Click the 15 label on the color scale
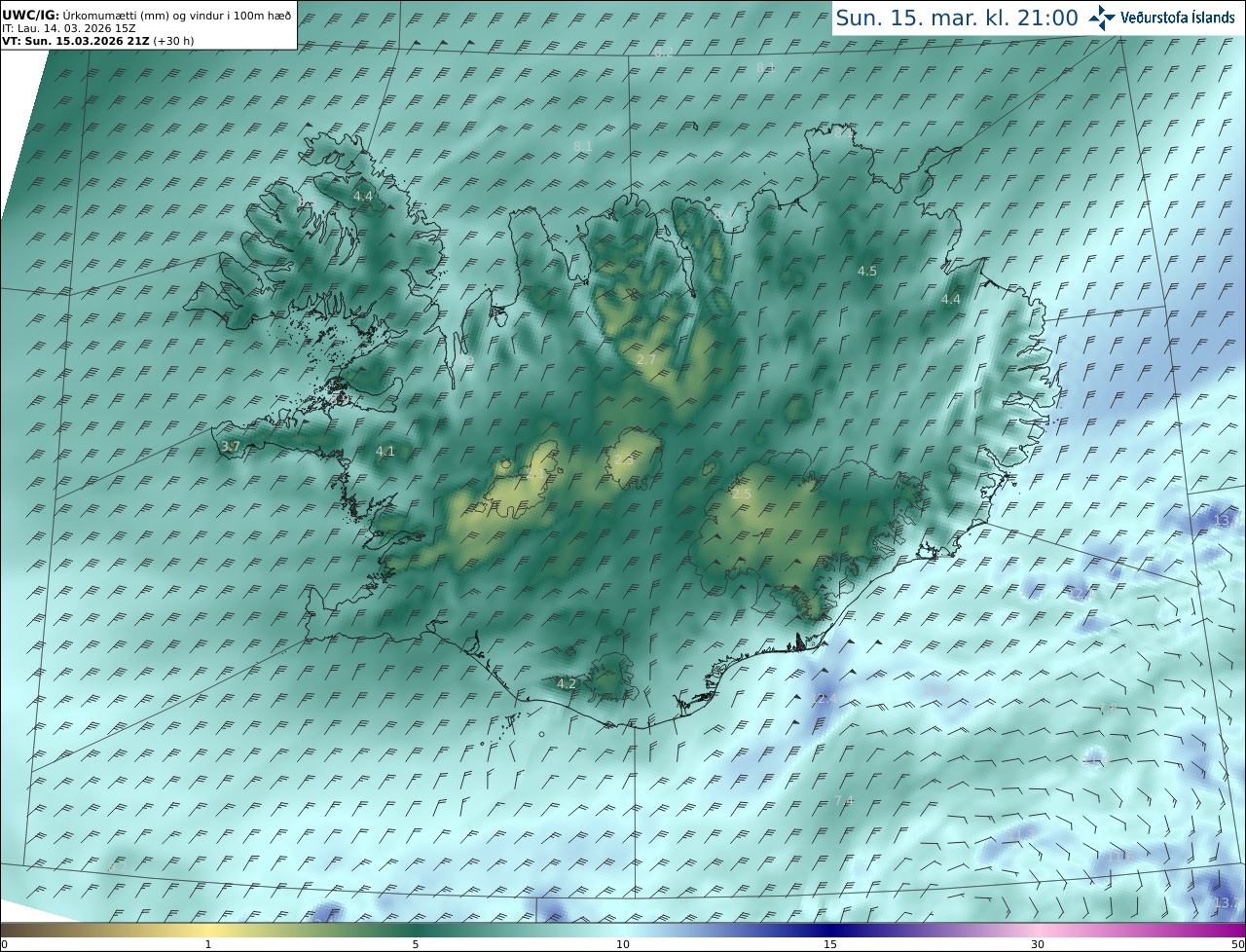 click(830, 944)
